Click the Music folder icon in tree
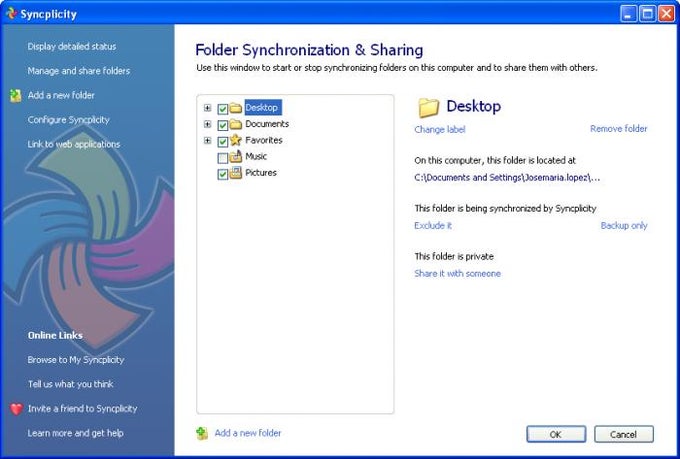This screenshot has width=680, height=459. pyautogui.click(x=235, y=156)
